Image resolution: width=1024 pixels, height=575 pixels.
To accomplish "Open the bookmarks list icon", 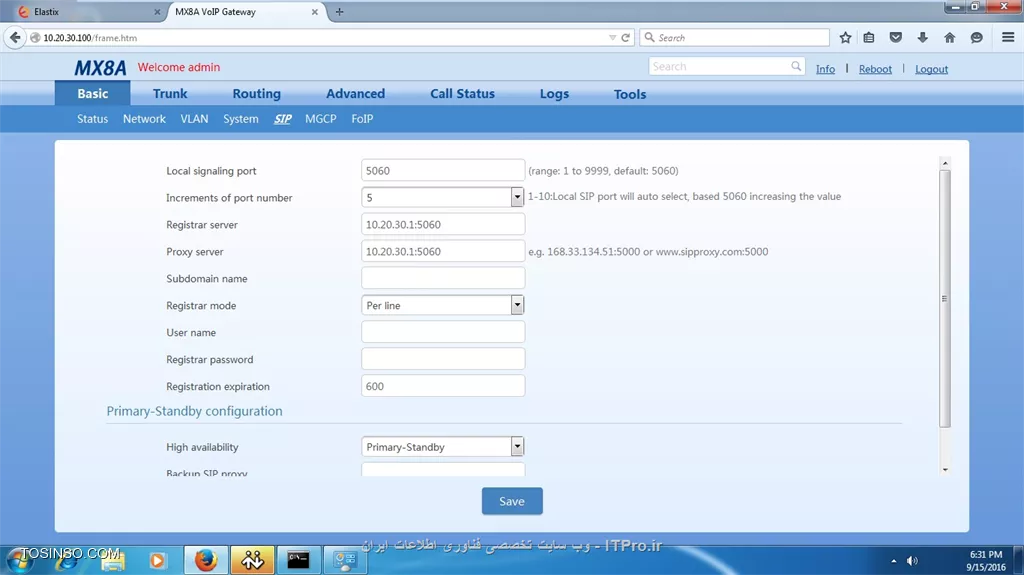I will coord(869,37).
